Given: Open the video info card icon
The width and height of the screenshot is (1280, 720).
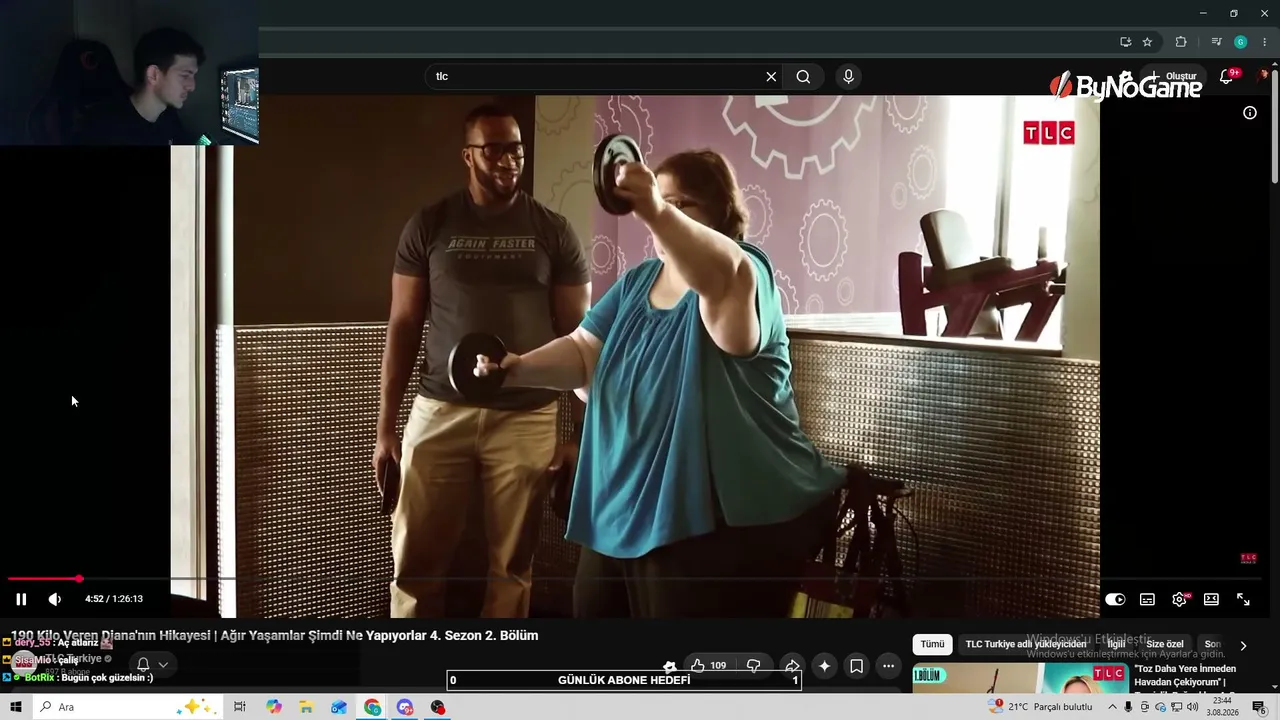Looking at the screenshot, I should click(1249, 113).
